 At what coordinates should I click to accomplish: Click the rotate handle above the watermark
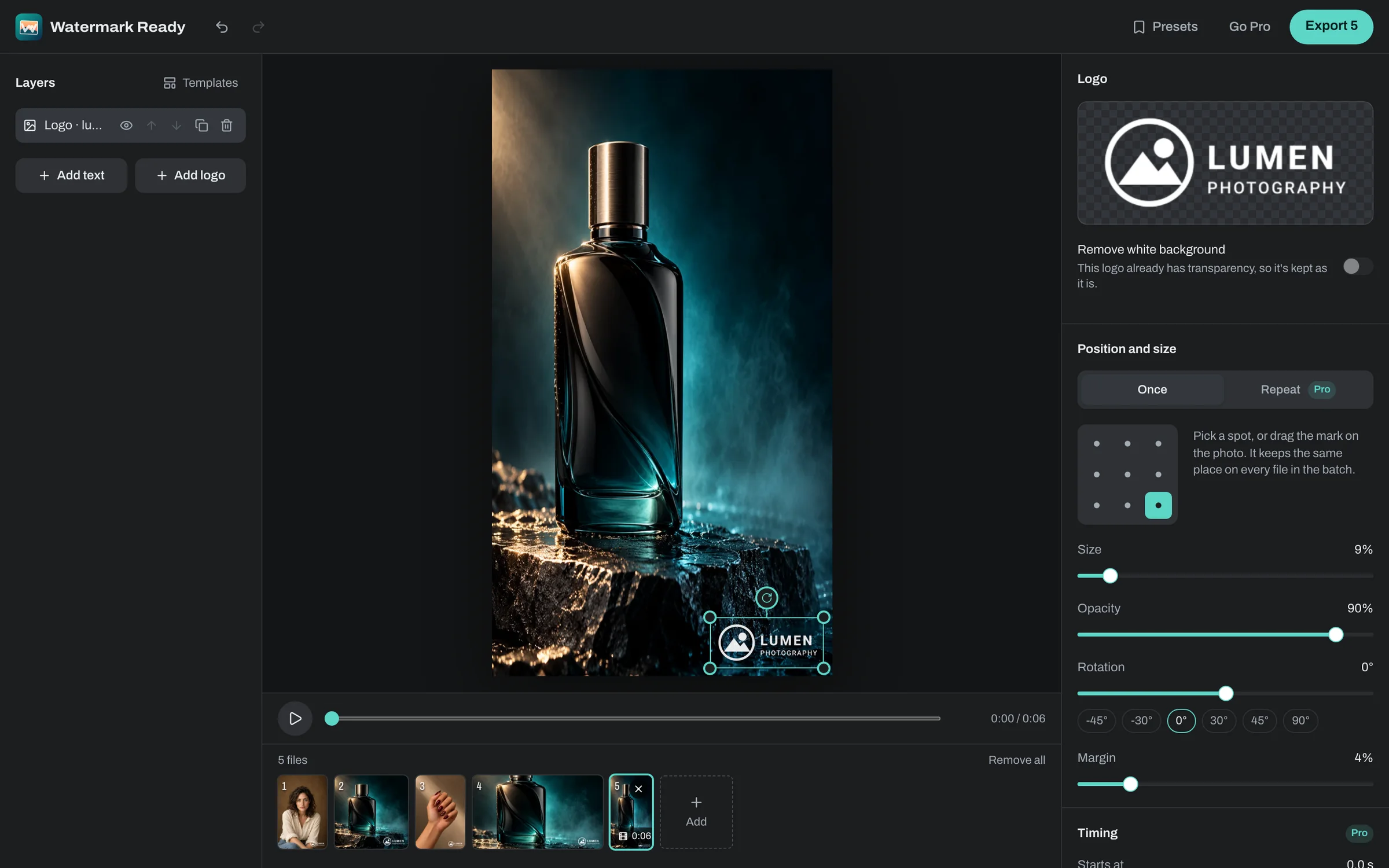coord(766,598)
